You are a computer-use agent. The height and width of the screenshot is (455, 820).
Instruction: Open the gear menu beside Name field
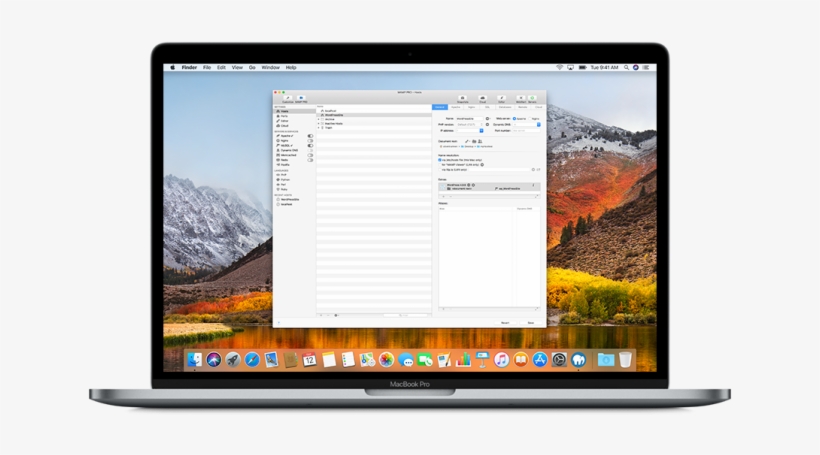click(487, 119)
